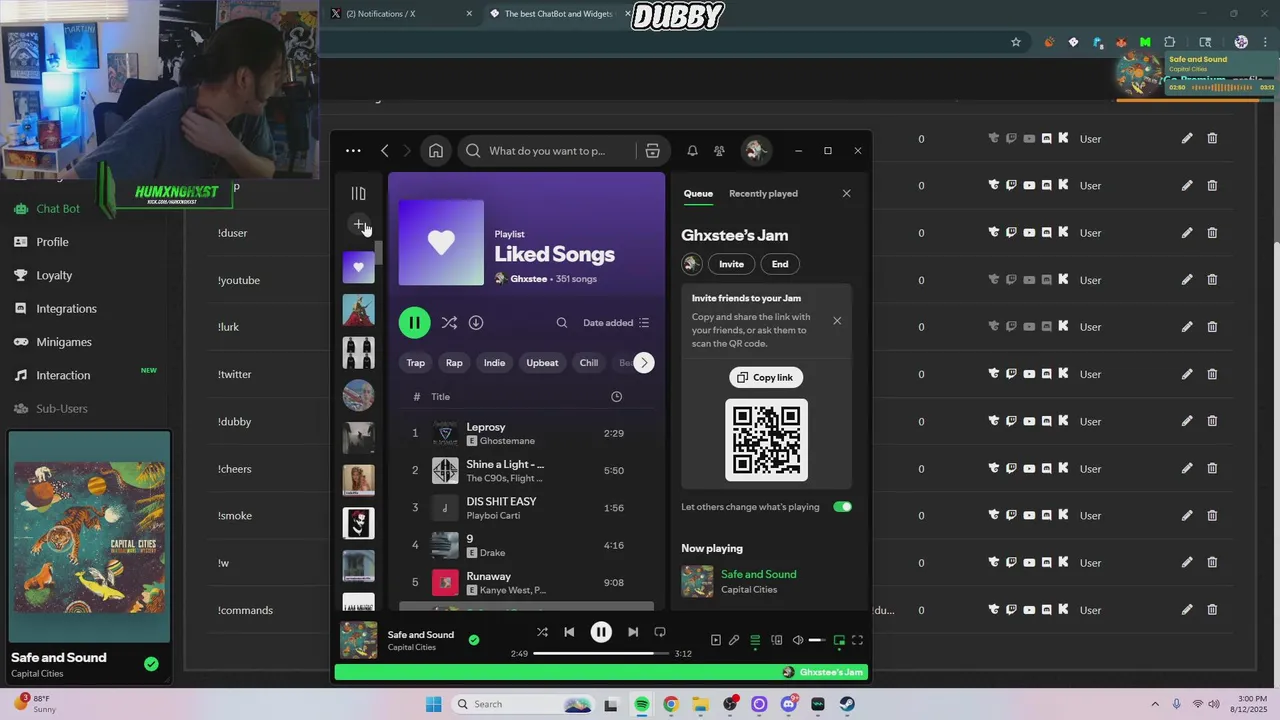Image resolution: width=1280 pixels, height=720 pixels.
Task: Show lyrics microphone icon
Action: coord(734,640)
